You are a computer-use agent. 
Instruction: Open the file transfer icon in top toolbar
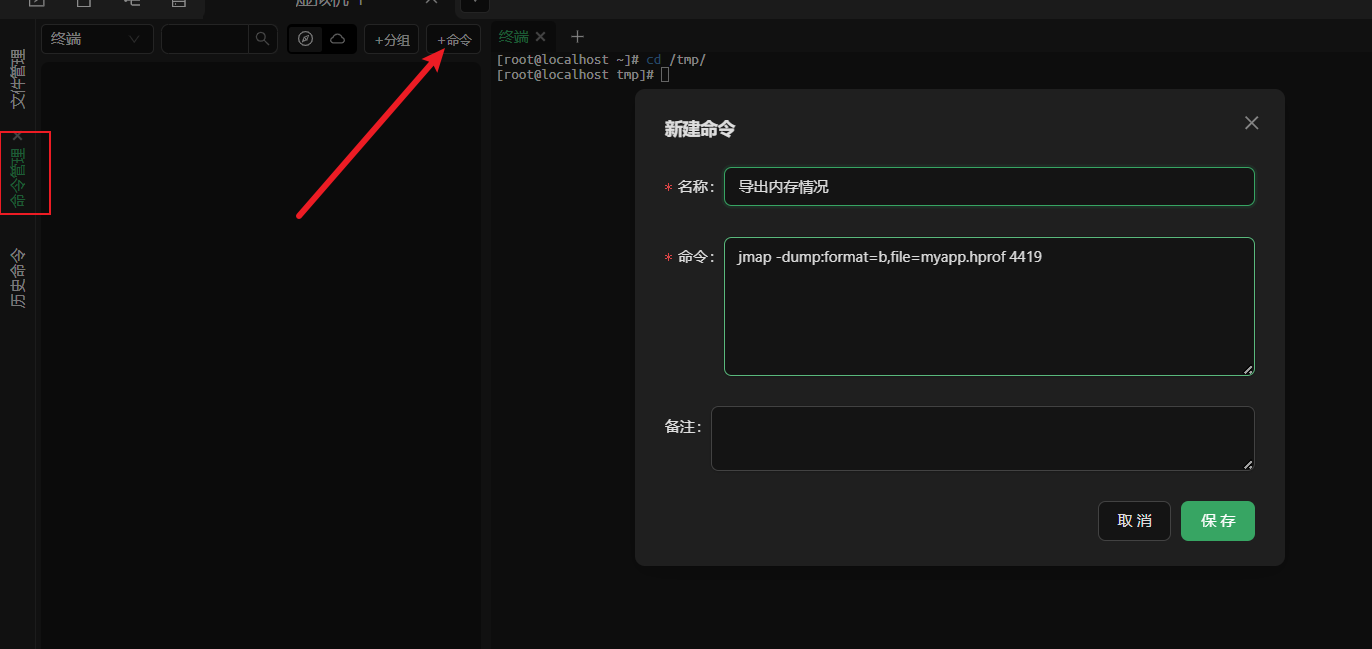(x=85, y=5)
